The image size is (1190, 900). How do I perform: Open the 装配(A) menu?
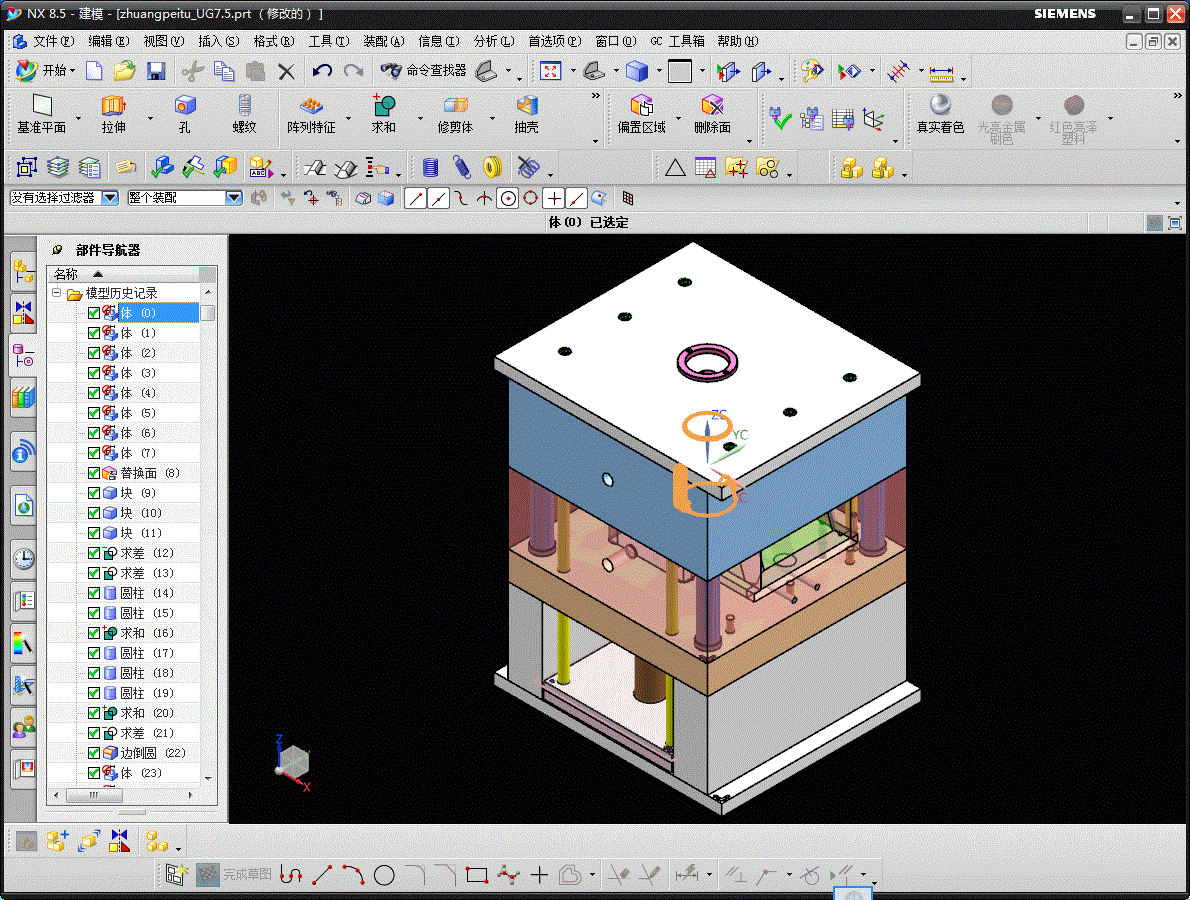coord(383,41)
